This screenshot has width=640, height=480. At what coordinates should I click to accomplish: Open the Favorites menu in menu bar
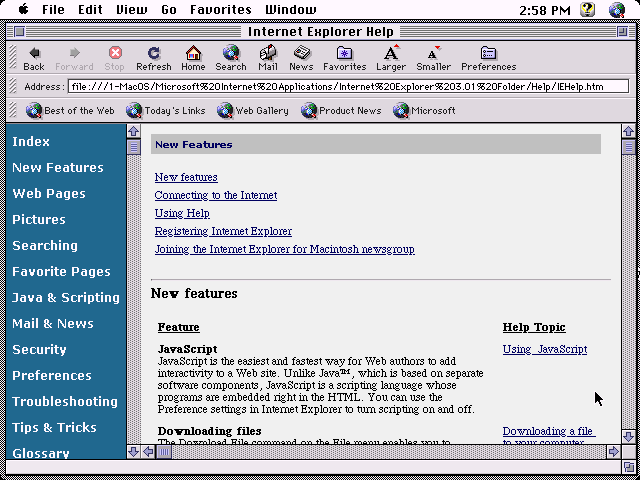point(221,9)
